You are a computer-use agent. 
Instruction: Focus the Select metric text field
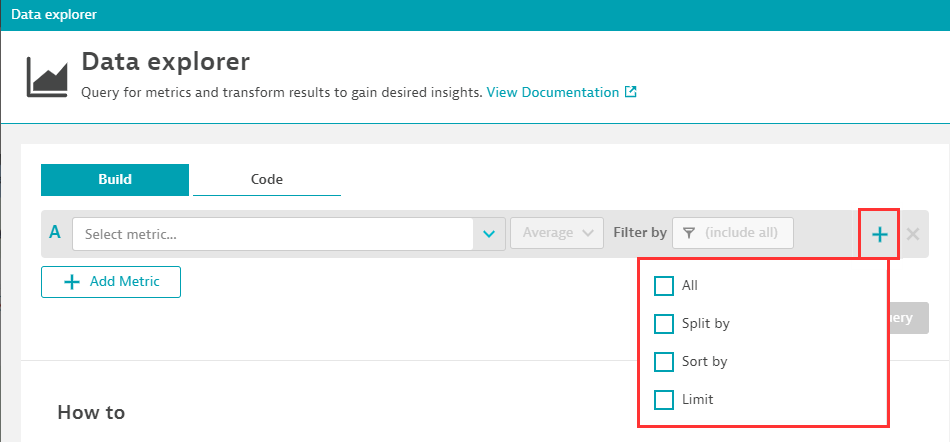272,234
